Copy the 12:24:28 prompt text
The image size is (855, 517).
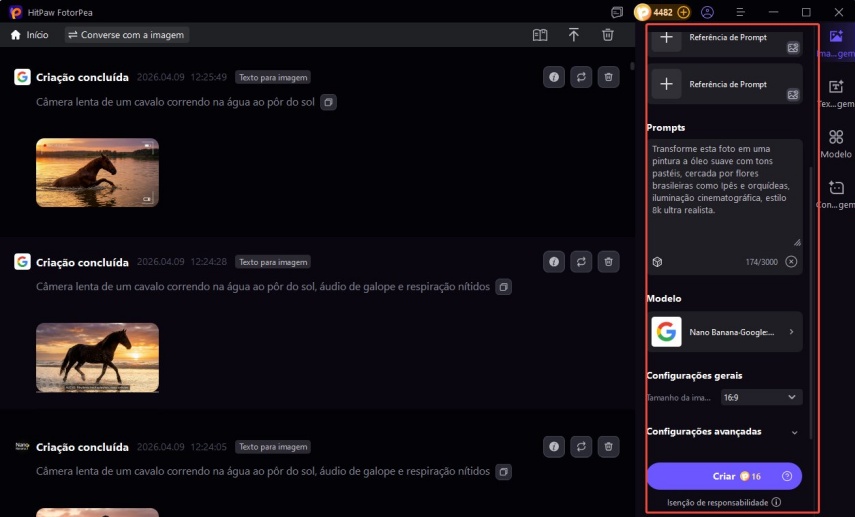click(503, 287)
